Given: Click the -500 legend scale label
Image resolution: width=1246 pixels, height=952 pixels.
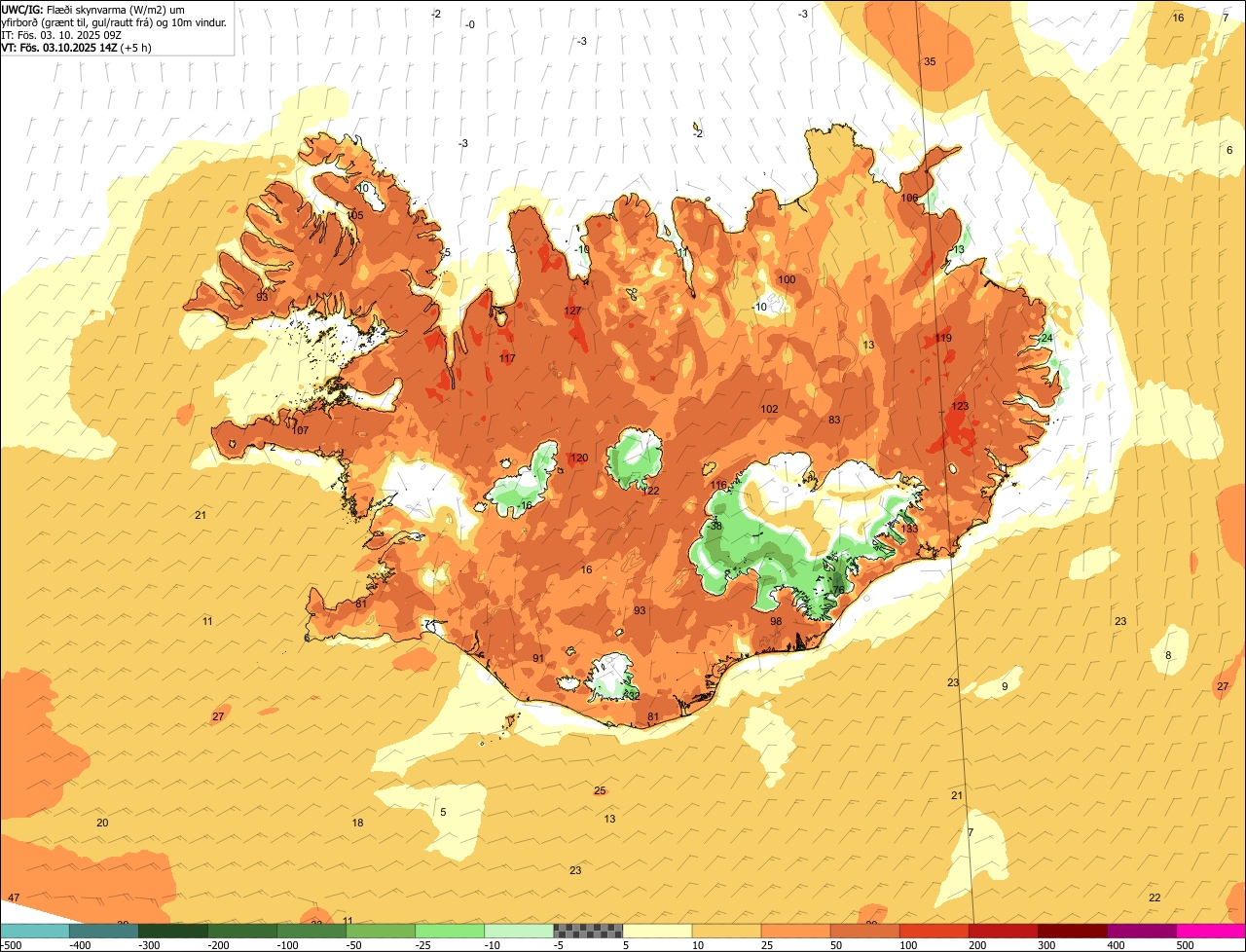Looking at the screenshot, I should pos(12,945).
